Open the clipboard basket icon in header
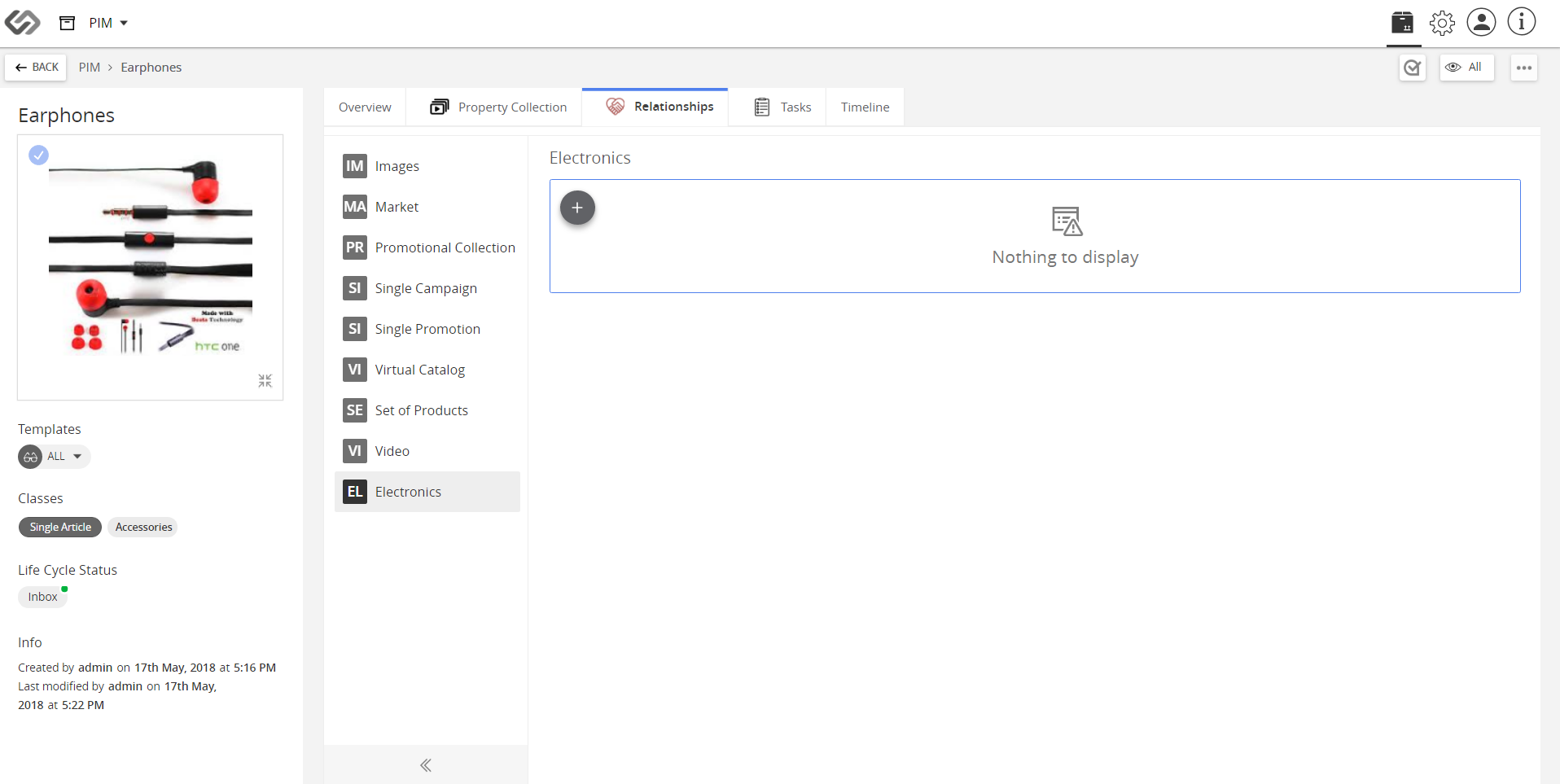Viewport: 1560px width, 784px height. point(1402,22)
